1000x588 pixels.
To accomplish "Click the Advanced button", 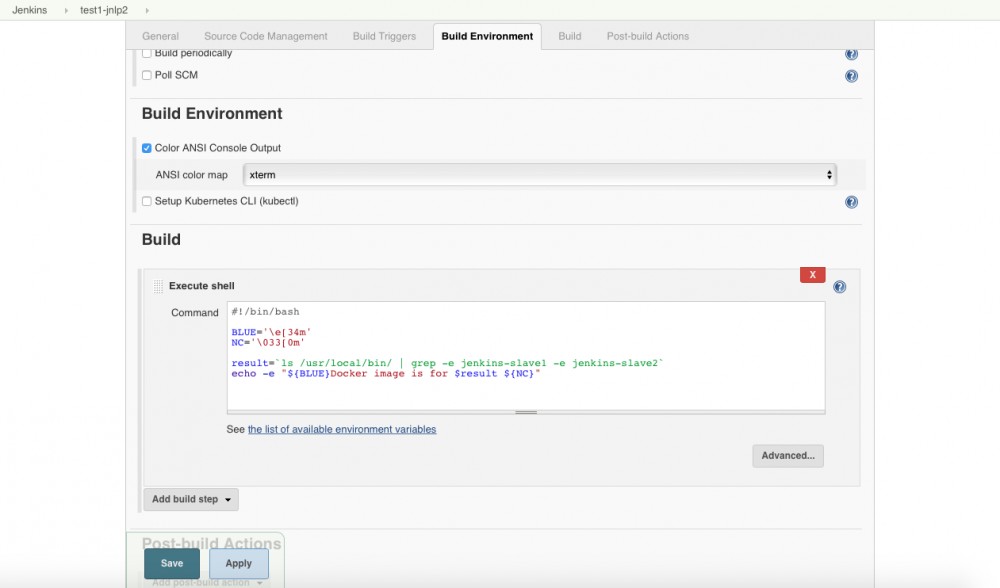I will click(787, 456).
